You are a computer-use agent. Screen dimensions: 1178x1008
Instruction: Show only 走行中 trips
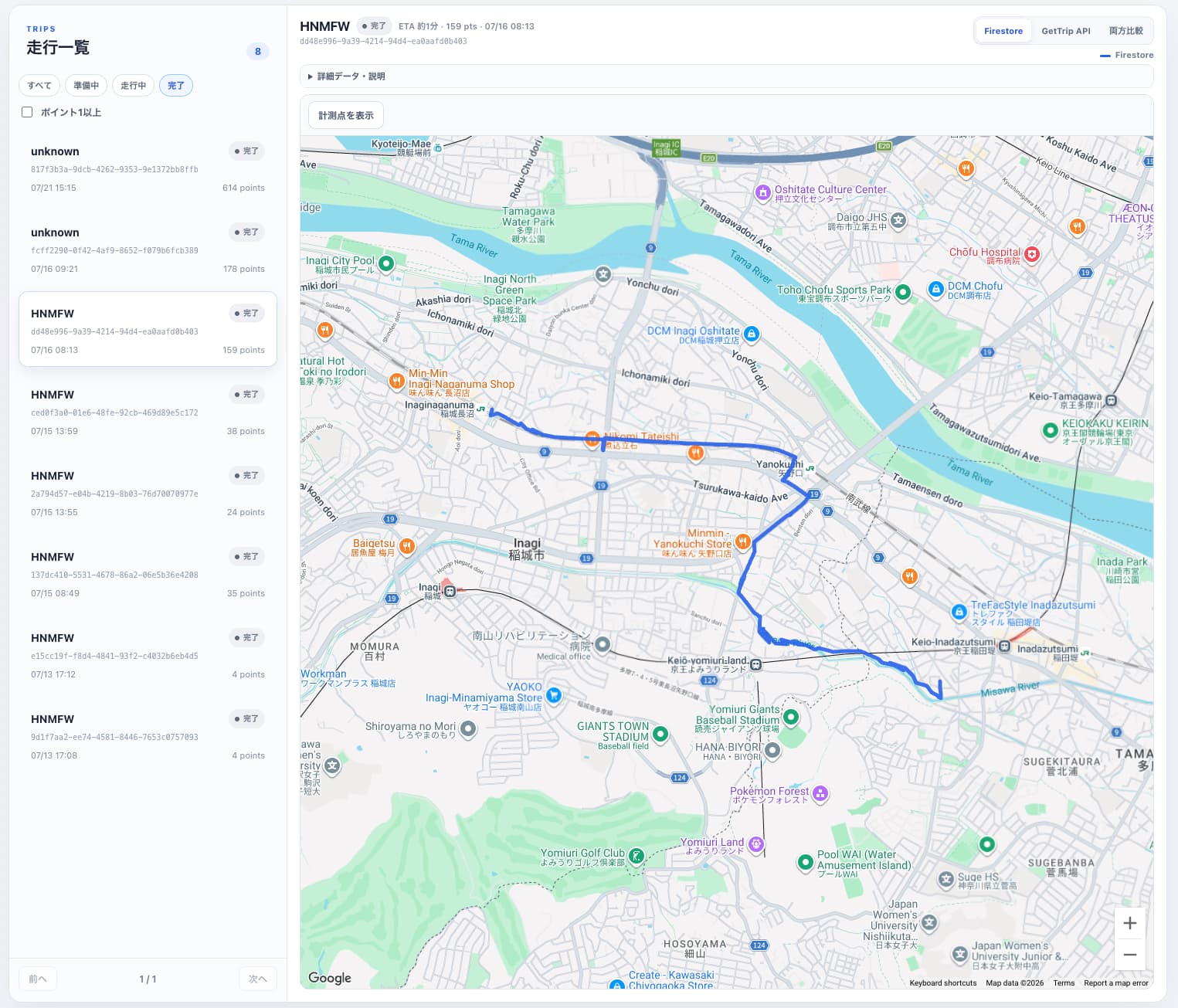tap(134, 86)
